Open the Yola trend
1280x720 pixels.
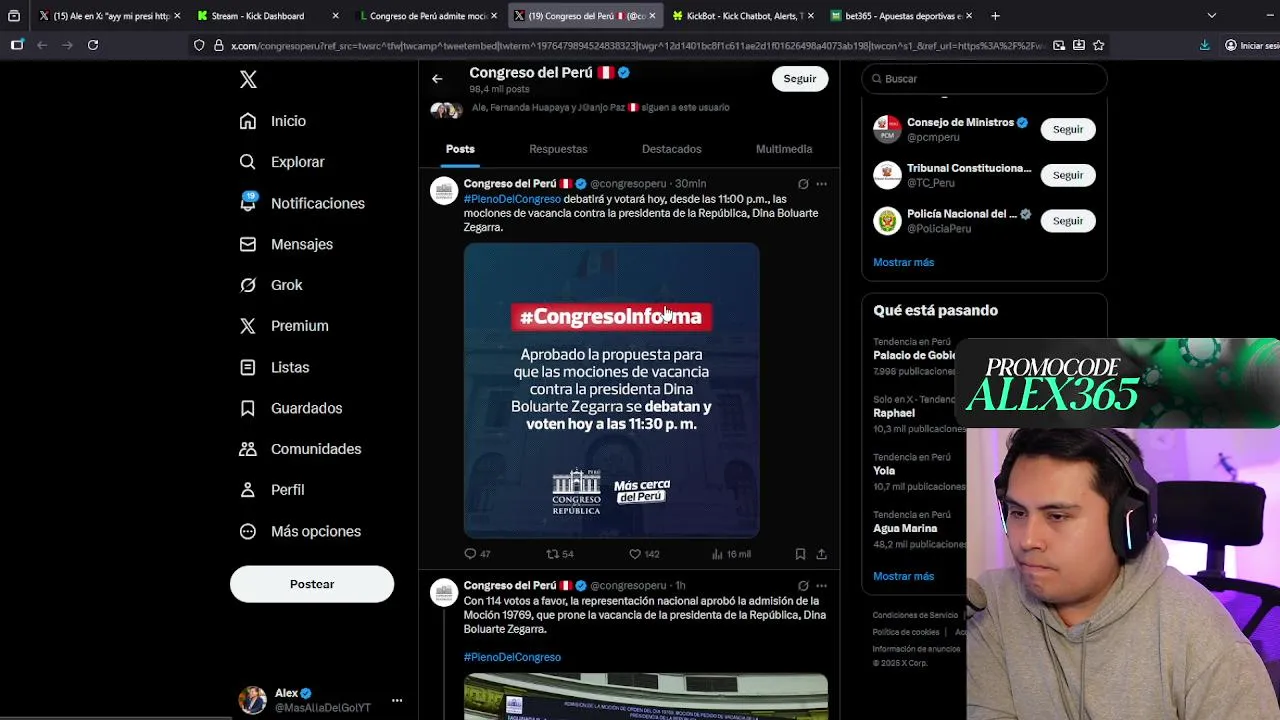tap(884, 471)
